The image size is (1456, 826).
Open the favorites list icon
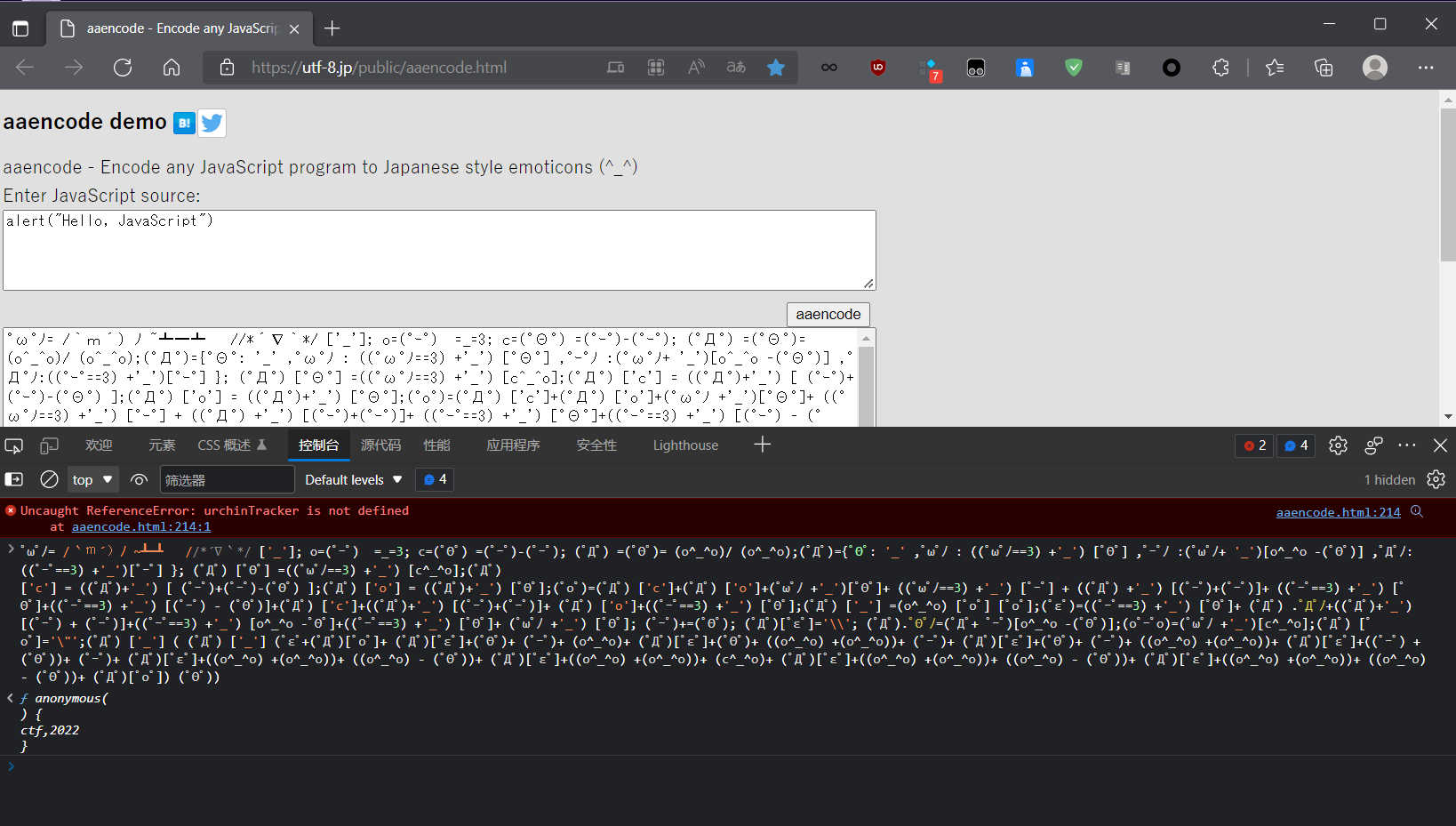[x=1275, y=68]
